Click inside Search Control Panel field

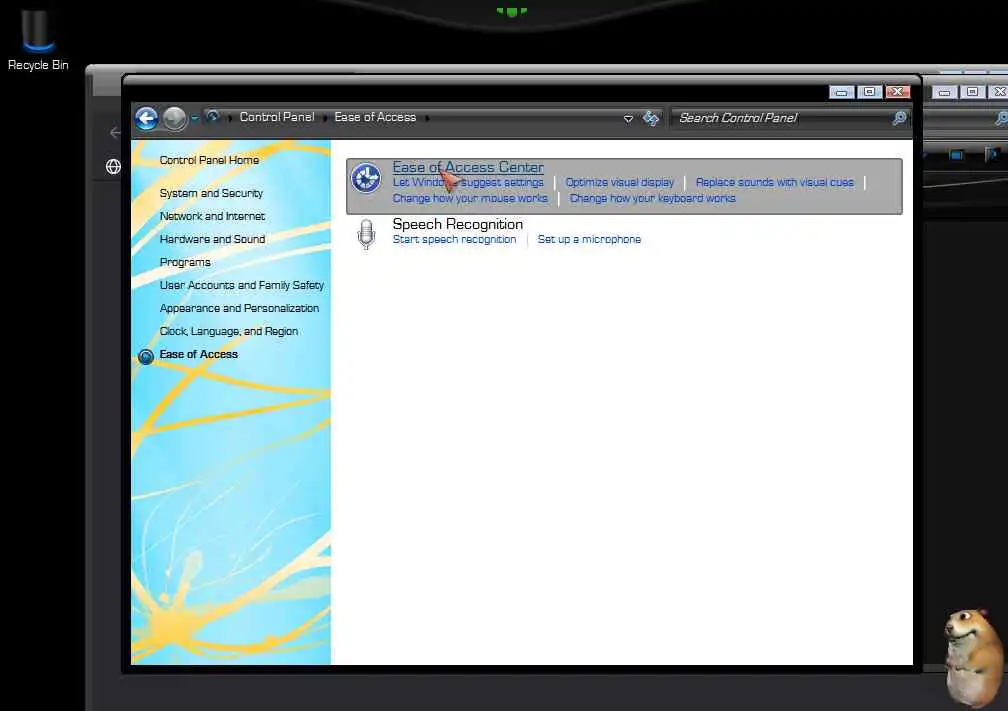coord(781,118)
